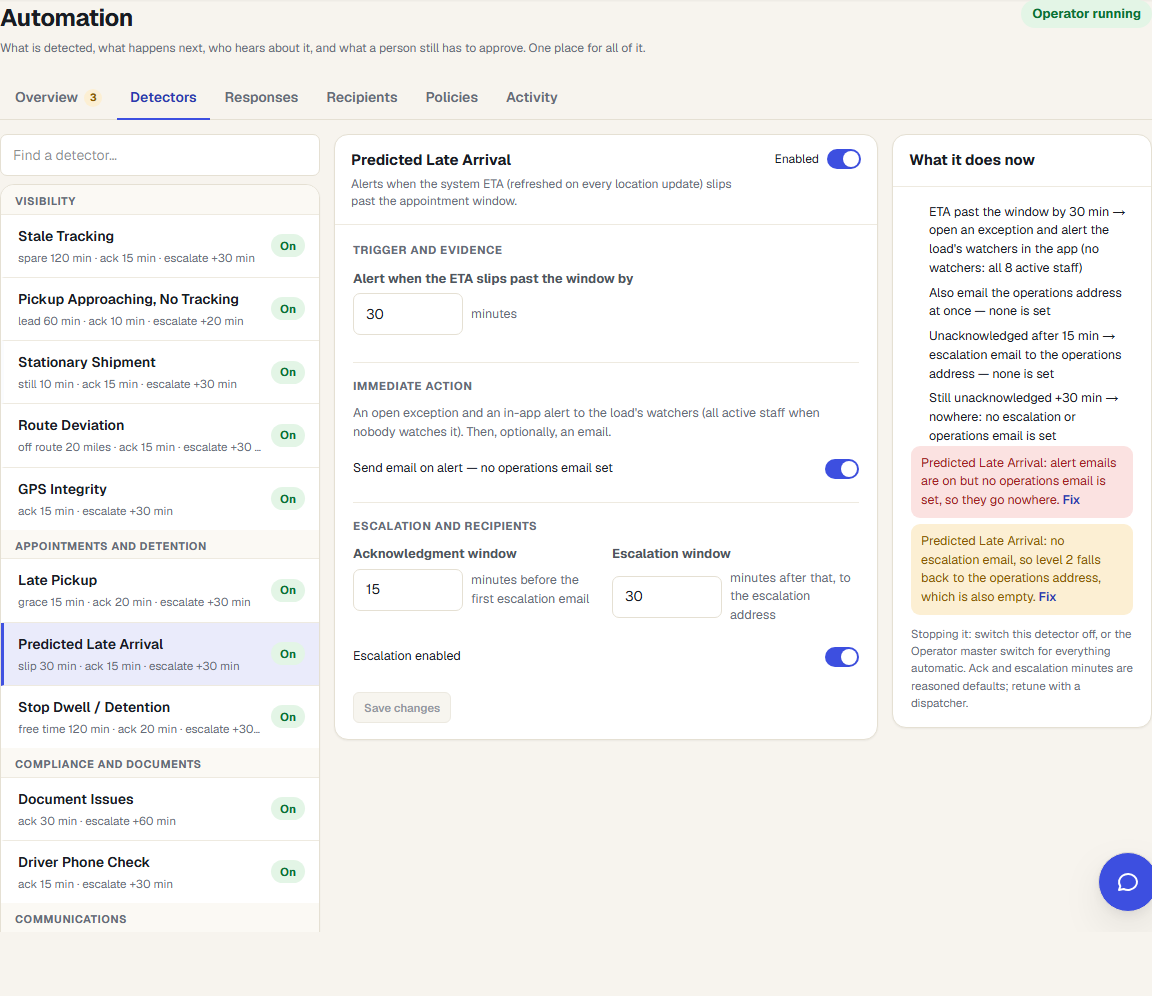
Task: Click Fix link in the yellow escalation warning
Action: point(1047,596)
